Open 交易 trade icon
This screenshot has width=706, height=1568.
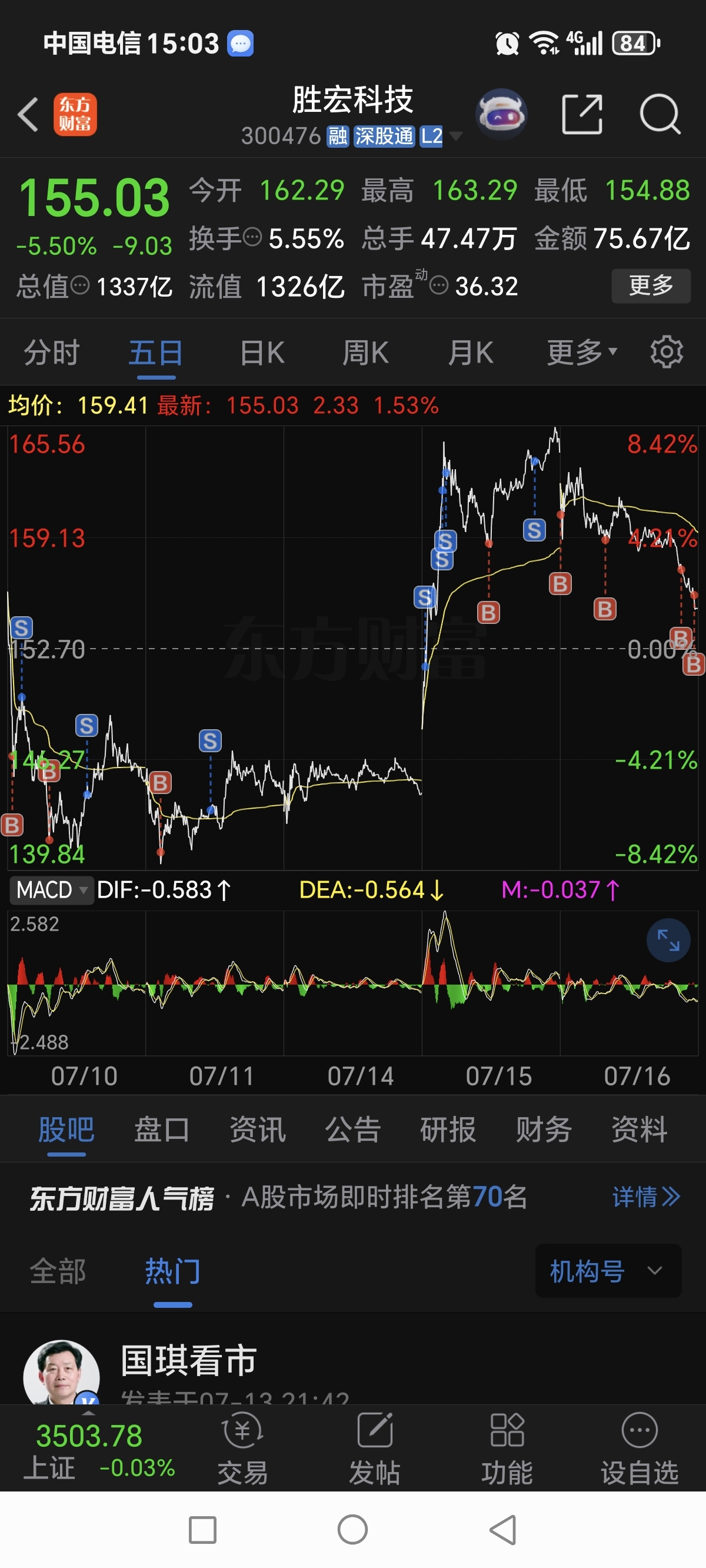(x=242, y=1448)
